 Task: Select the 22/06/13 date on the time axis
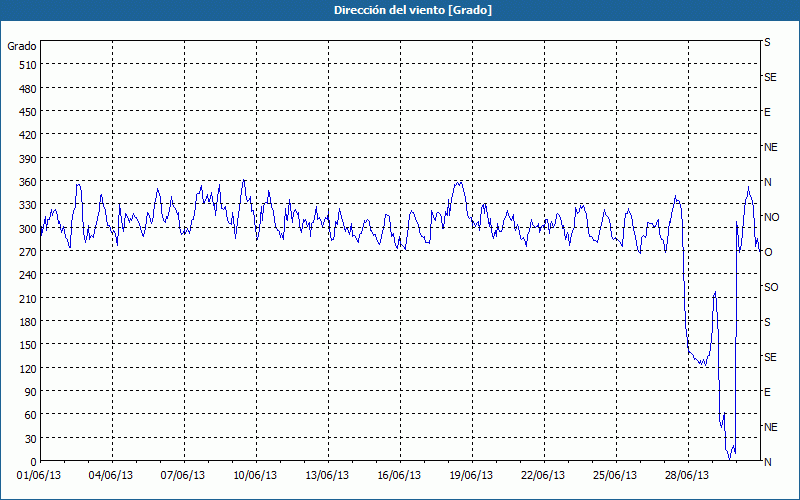pyautogui.click(x=543, y=476)
